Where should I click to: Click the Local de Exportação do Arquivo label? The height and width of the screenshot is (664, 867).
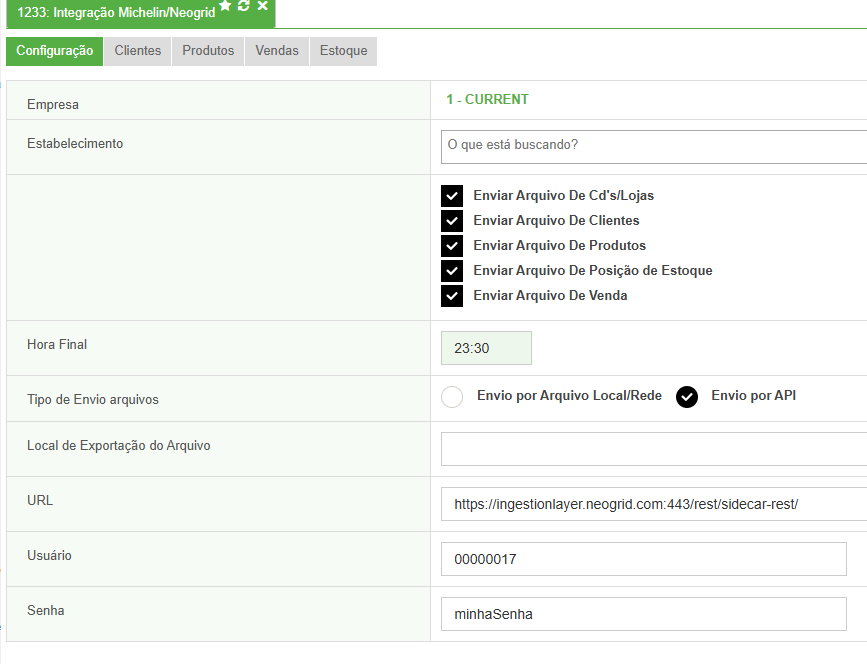(119, 446)
